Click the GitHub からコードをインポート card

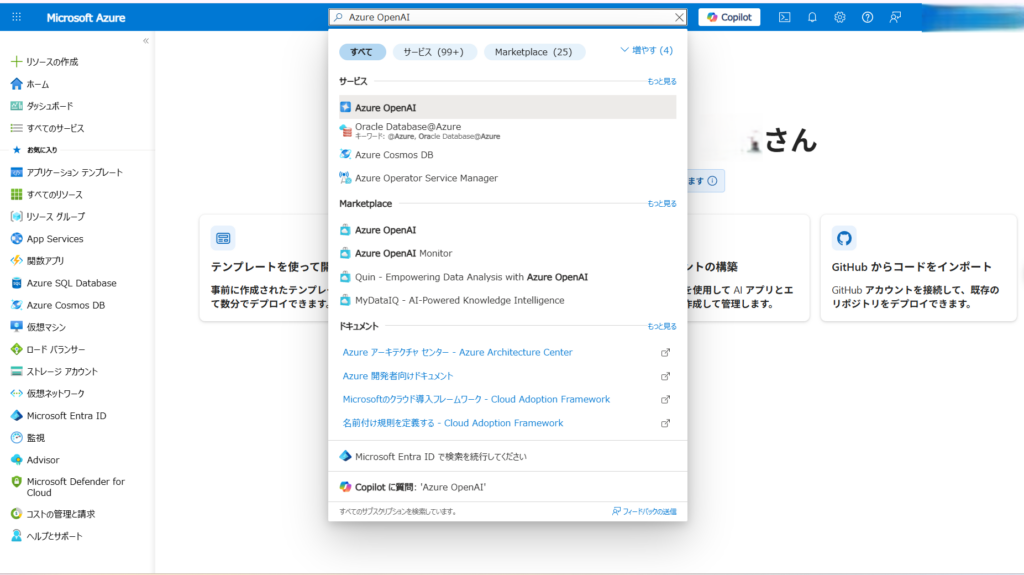pos(918,268)
